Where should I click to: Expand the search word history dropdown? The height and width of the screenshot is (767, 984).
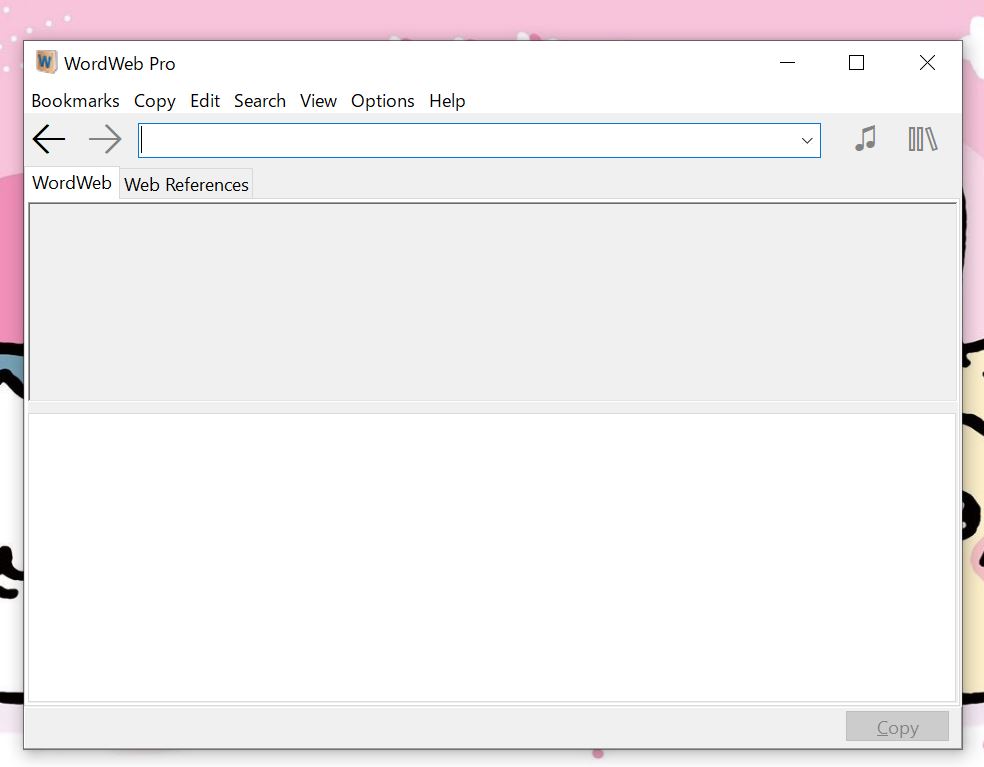tap(807, 141)
